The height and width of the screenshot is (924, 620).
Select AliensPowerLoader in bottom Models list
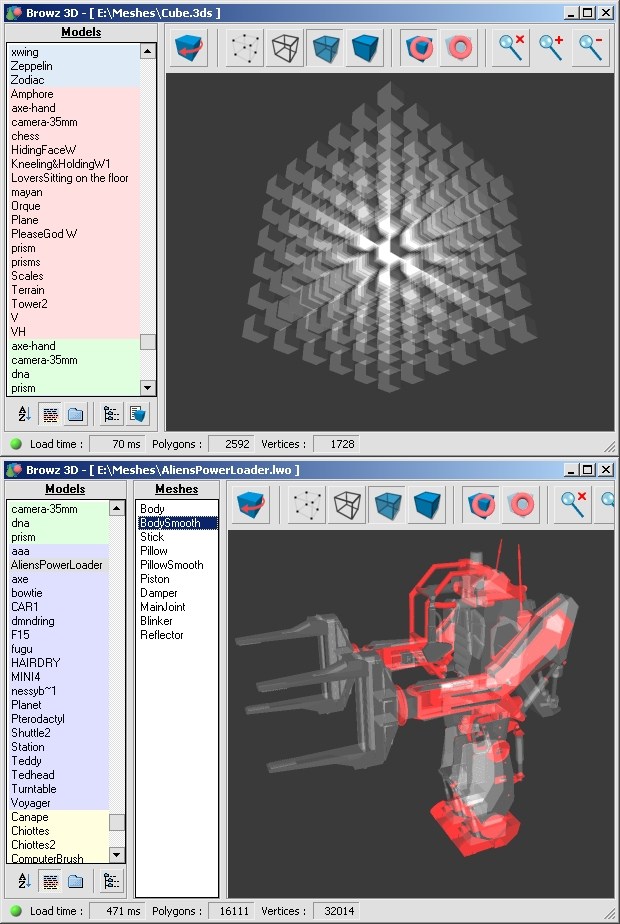click(x=58, y=565)
